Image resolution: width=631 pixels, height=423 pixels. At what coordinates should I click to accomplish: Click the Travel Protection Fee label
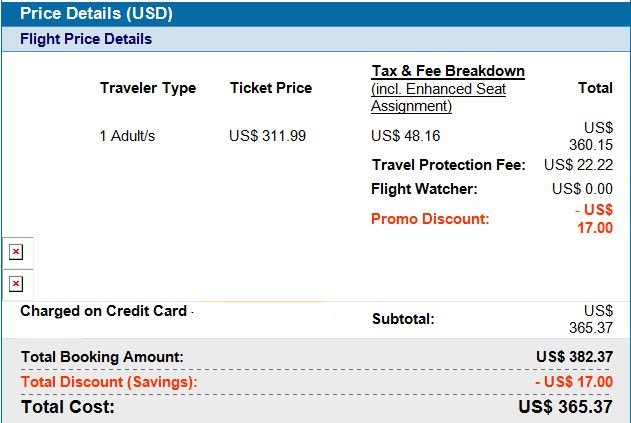(449, 165)
